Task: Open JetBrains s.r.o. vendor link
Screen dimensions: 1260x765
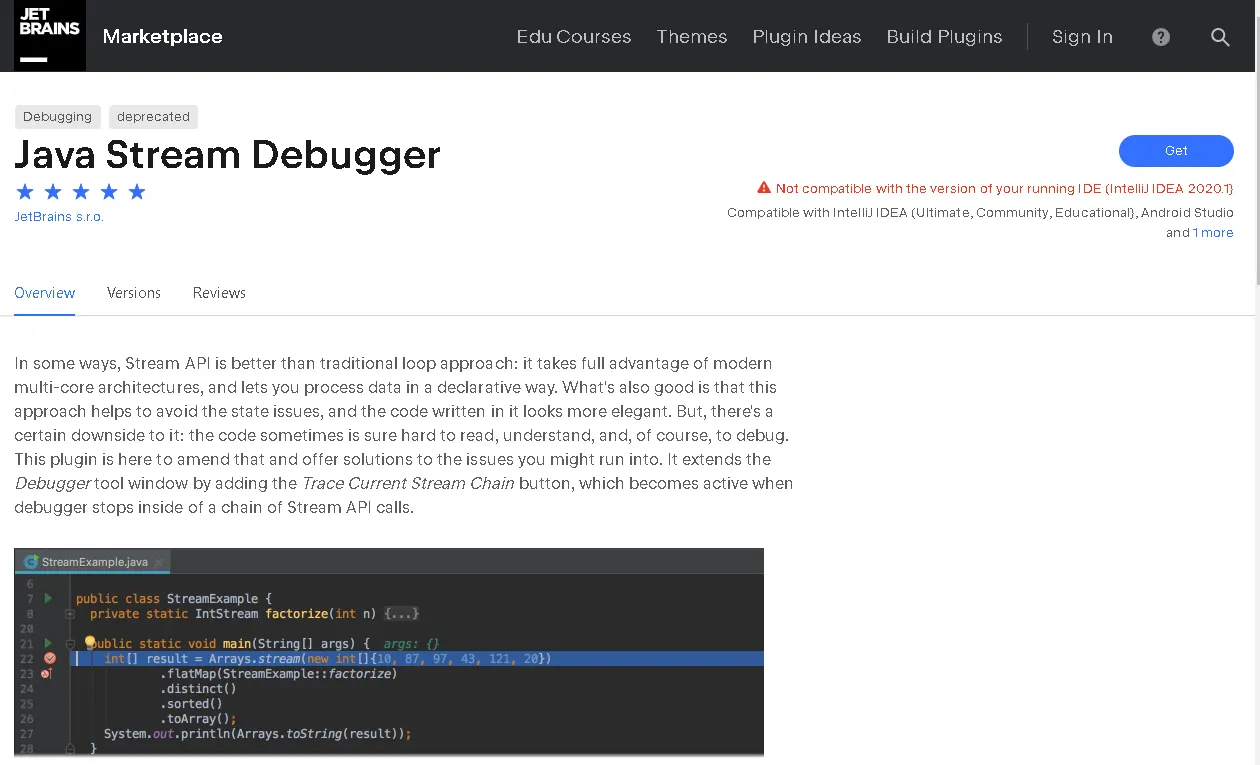Action: 59,216
